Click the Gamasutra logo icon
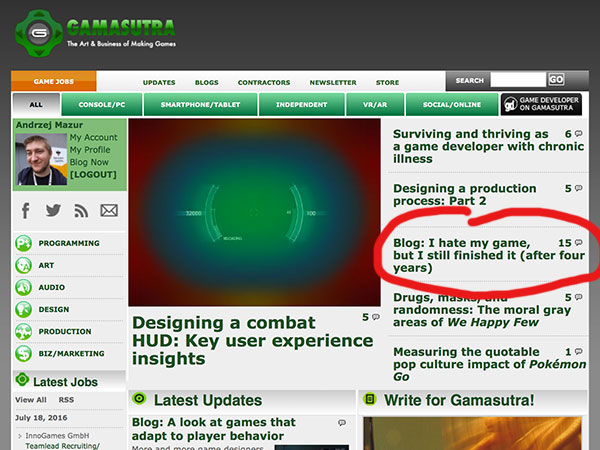 (38, 32)
